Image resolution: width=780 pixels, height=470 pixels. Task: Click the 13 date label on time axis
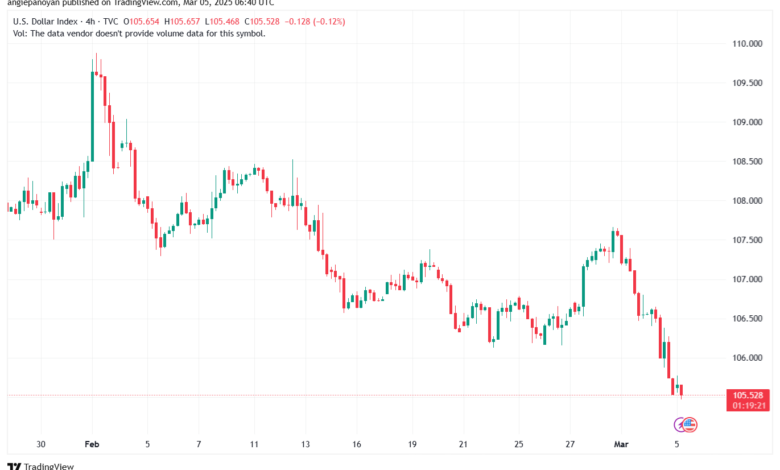(305, 444)
